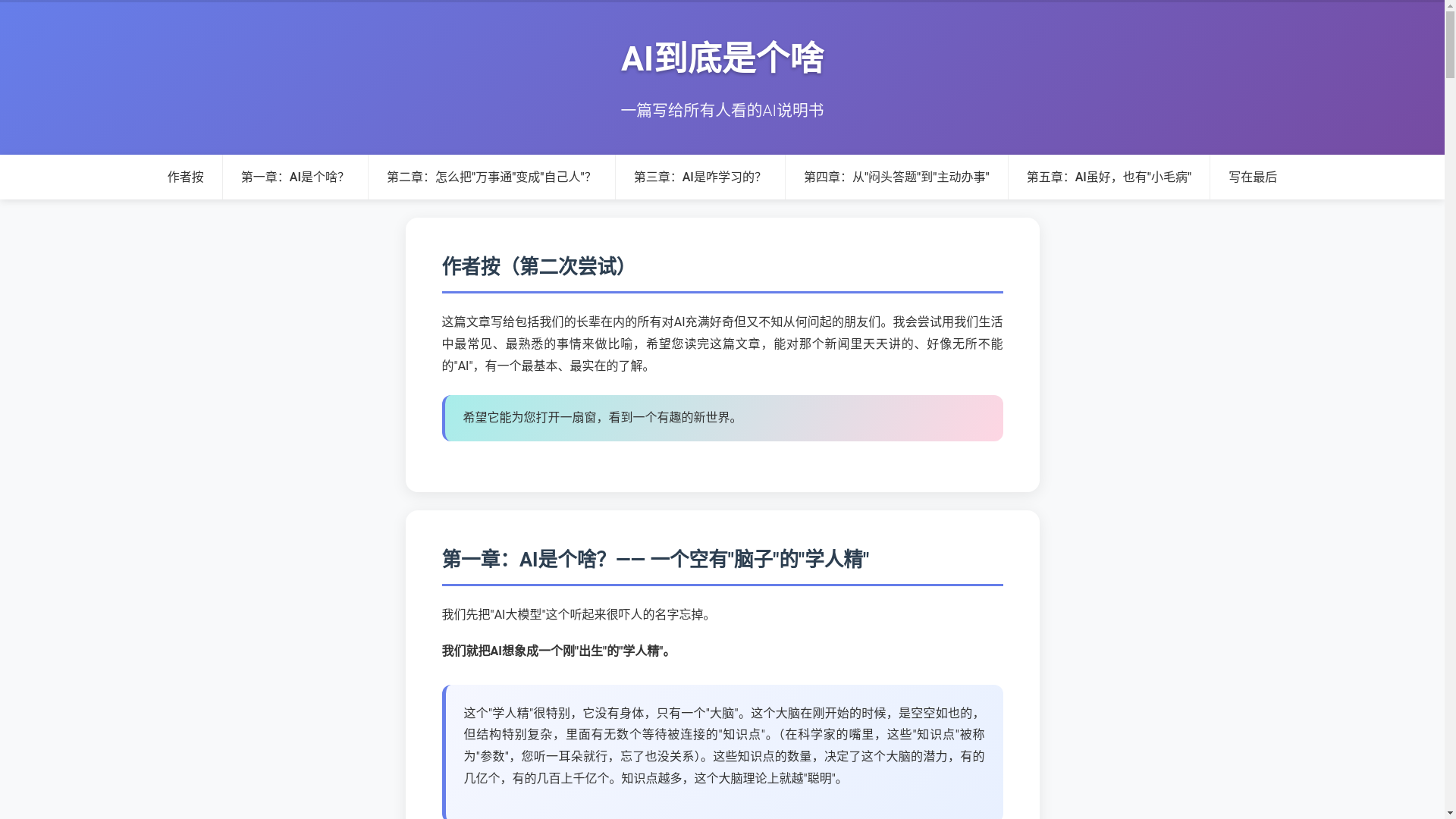The image size is (1456, 819).
Task: Click paragraph starting 这篇文章写给包括我们的长辈
Action: click(722, 344)
